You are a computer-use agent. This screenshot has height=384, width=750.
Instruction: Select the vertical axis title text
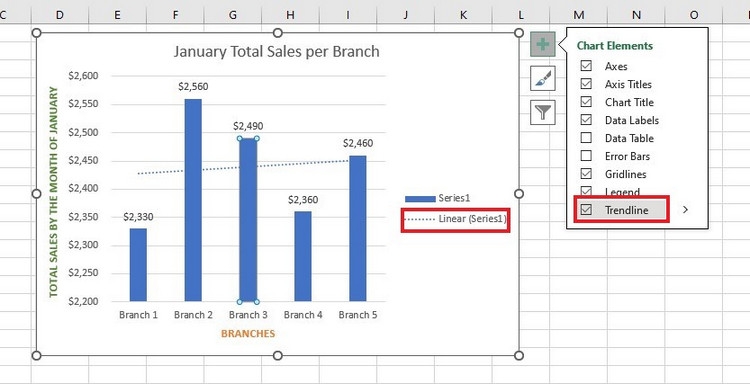click(54, 192)
